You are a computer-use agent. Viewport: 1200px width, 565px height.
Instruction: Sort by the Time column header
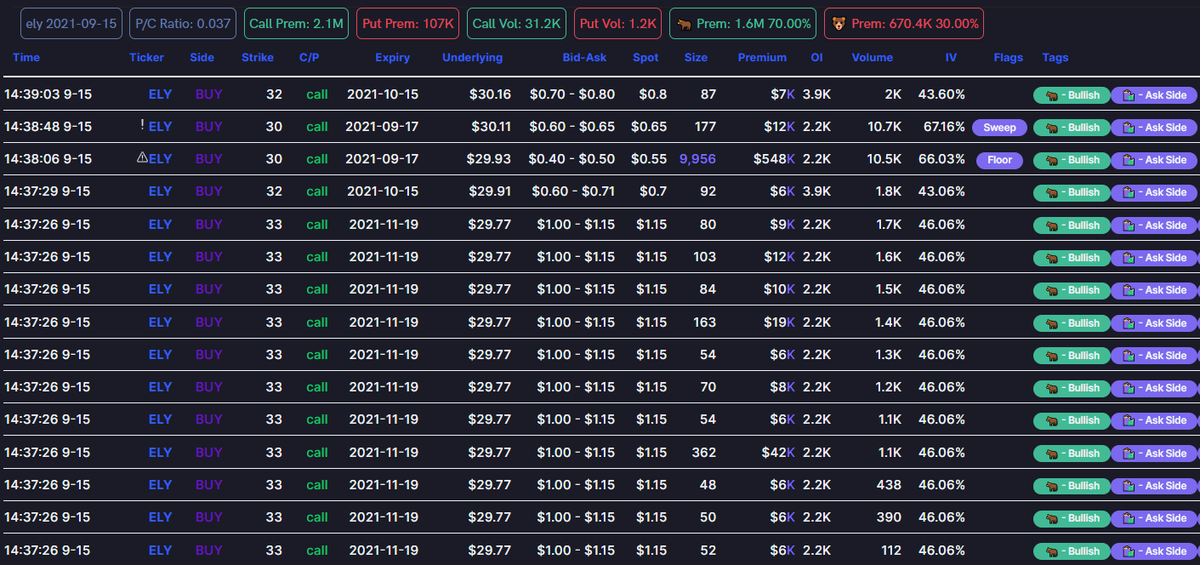click(x=27, y=58)
